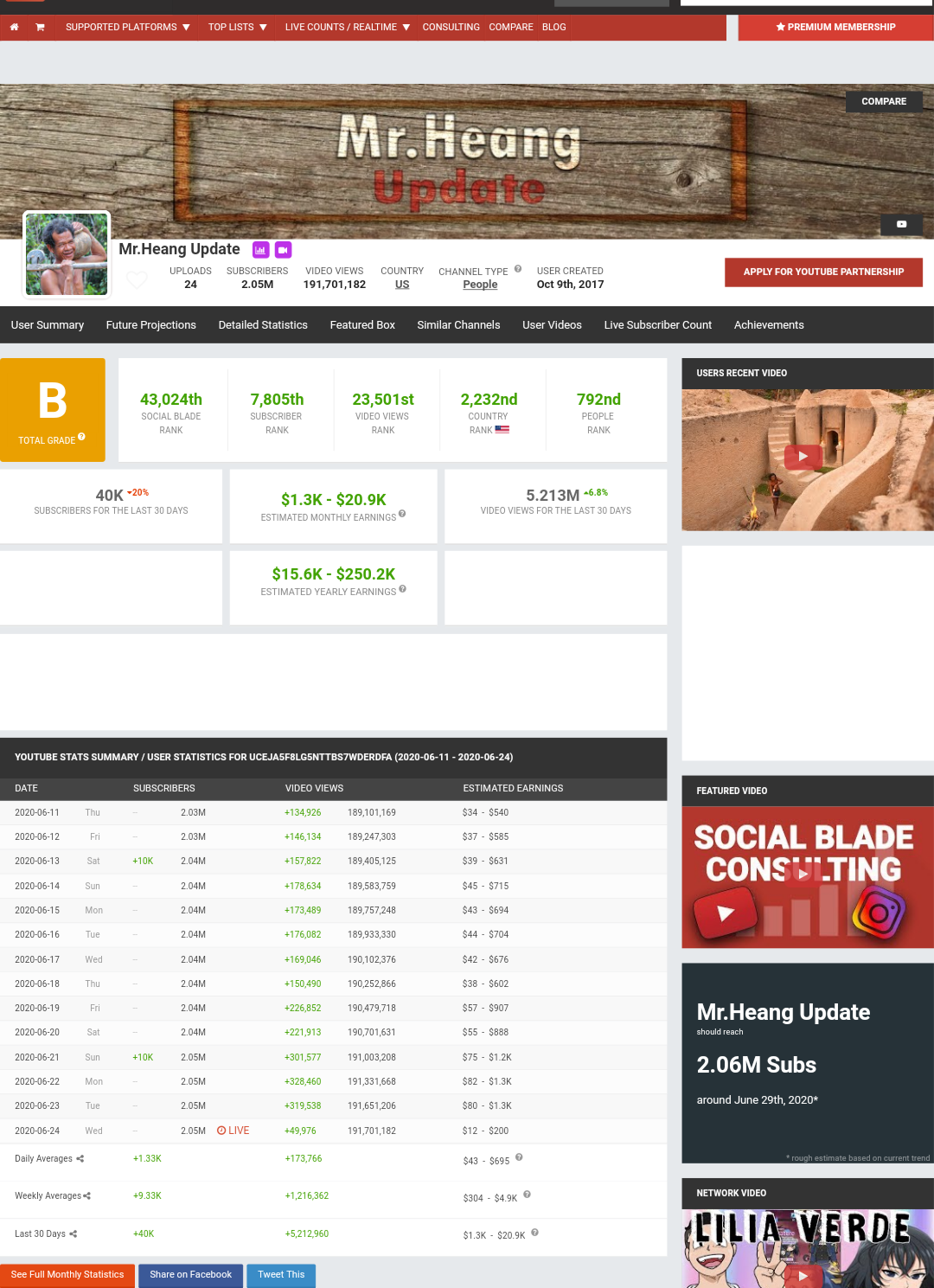Image resolution: width=934 pixels, height=1288 pixels.
Task: Click the 5.213M video views value
Action: (x=553, y=496)
